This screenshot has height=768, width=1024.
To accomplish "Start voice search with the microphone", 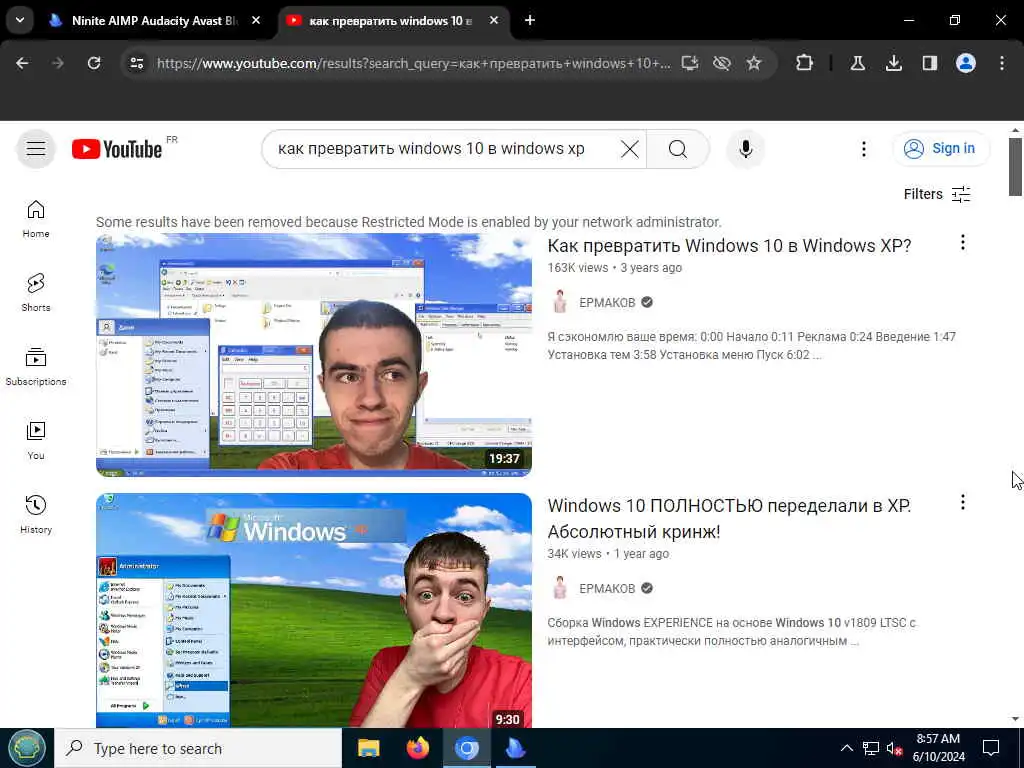I will click(x=746, y=149).
